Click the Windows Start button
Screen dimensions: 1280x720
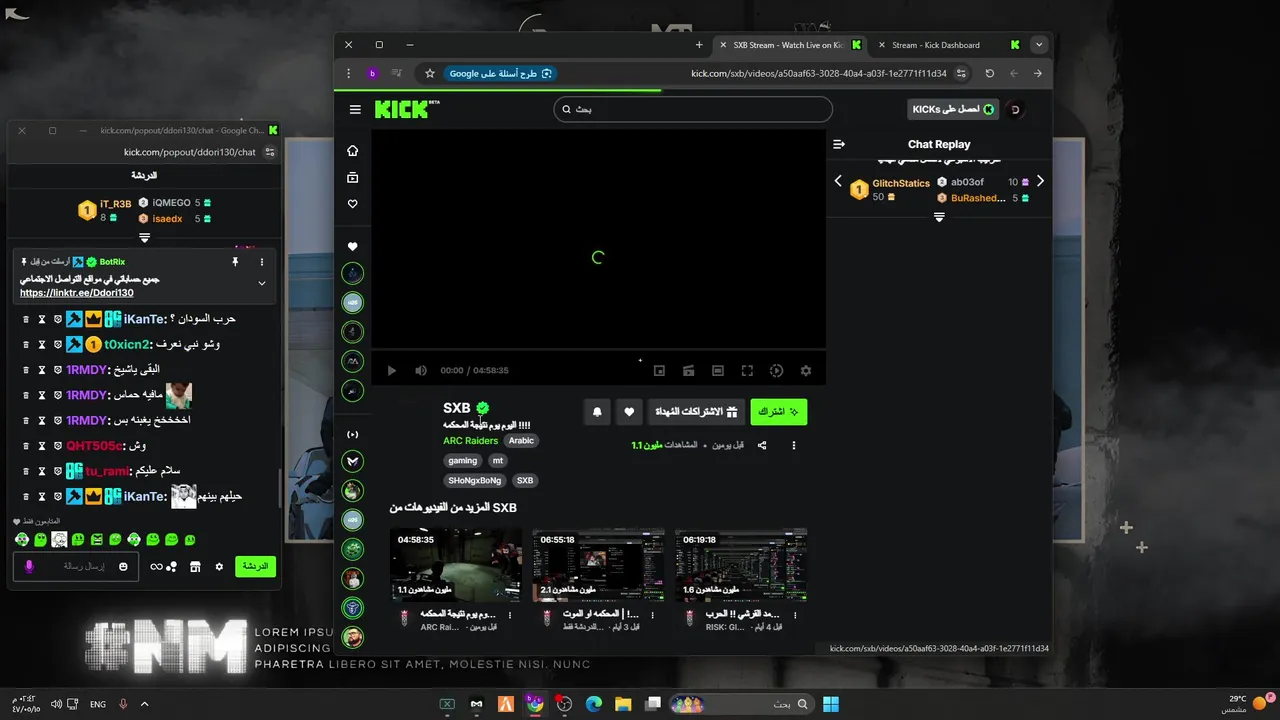(831, 704)
